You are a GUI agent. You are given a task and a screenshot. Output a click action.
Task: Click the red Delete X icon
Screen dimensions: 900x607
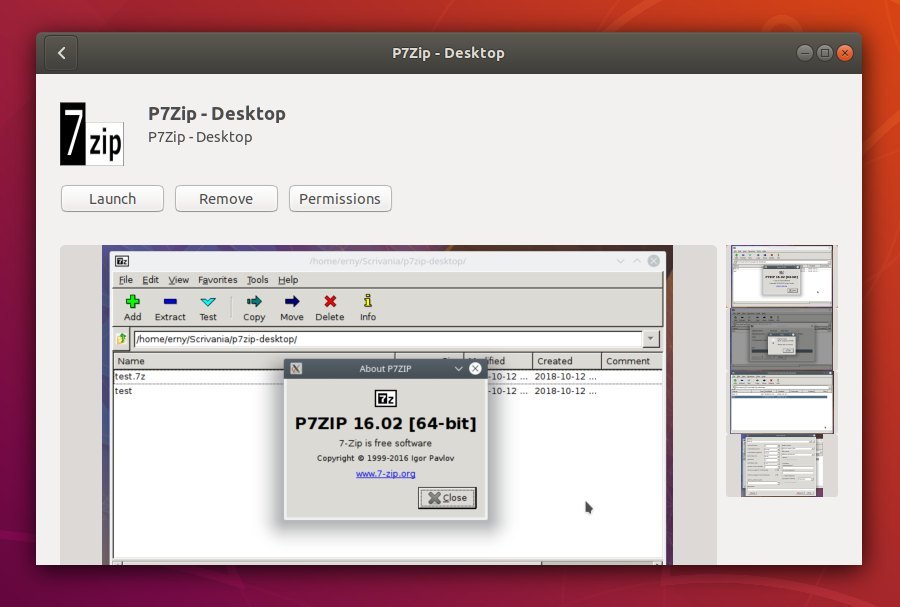[330, 301]
